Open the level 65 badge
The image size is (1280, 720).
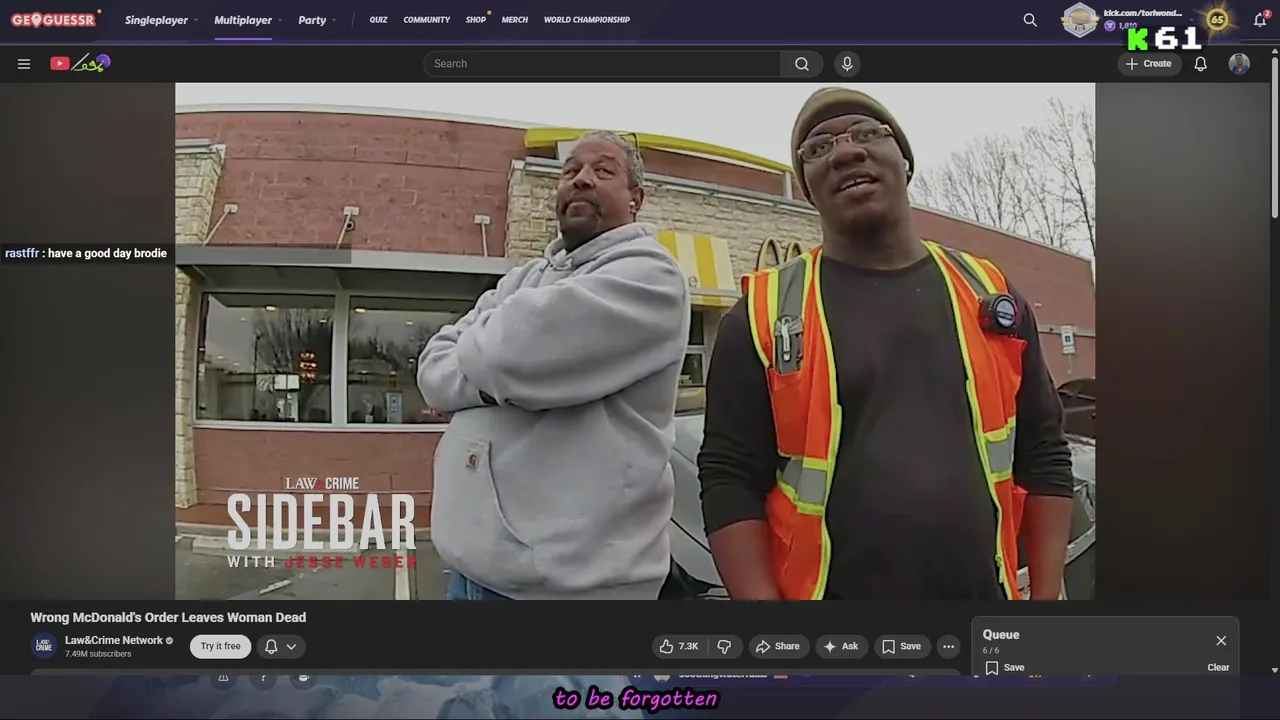(1217, 19)
